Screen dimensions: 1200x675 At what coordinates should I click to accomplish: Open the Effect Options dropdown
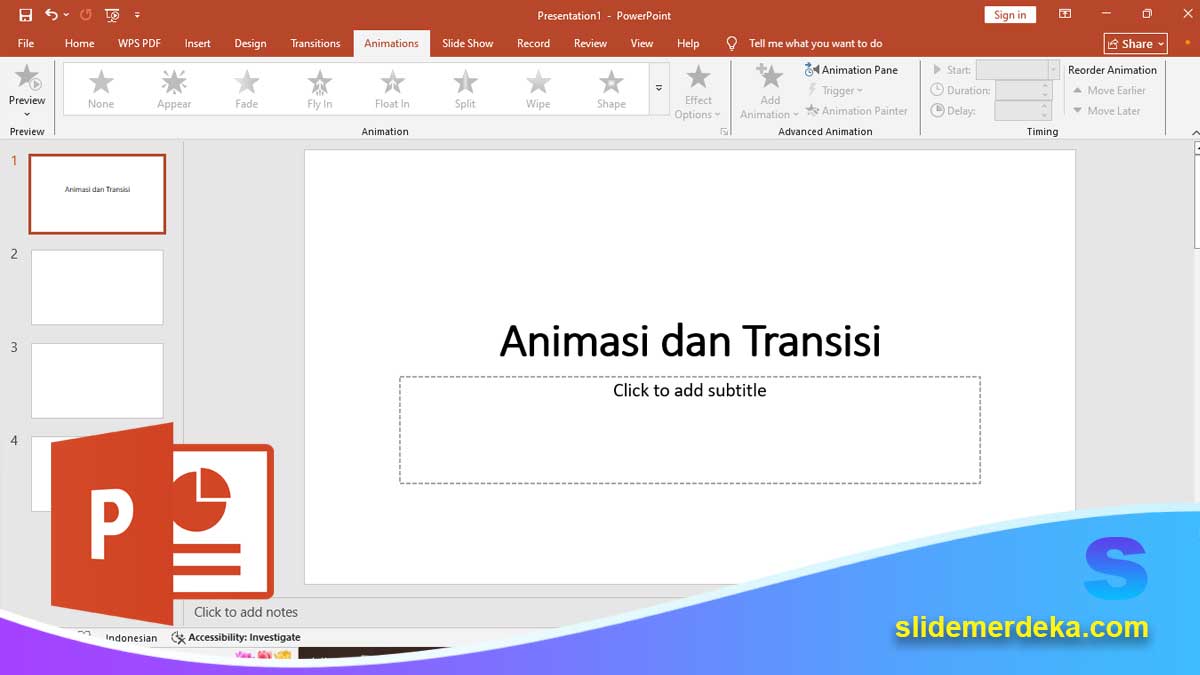698,92
